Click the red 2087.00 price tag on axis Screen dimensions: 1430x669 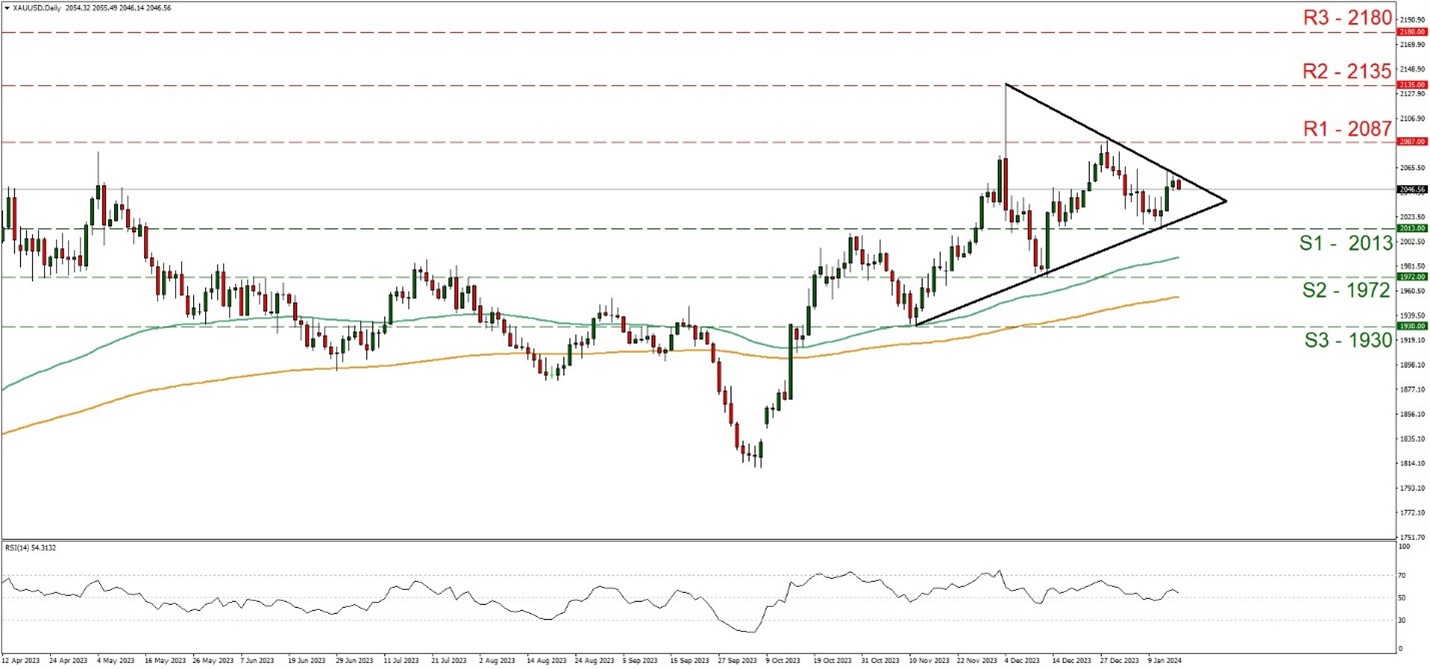pos(1412,142)
